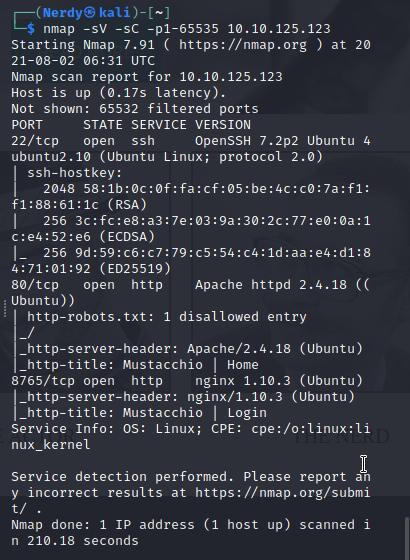Click the target IP 10.10.125.123 in the command

click(x=279, y=29)
